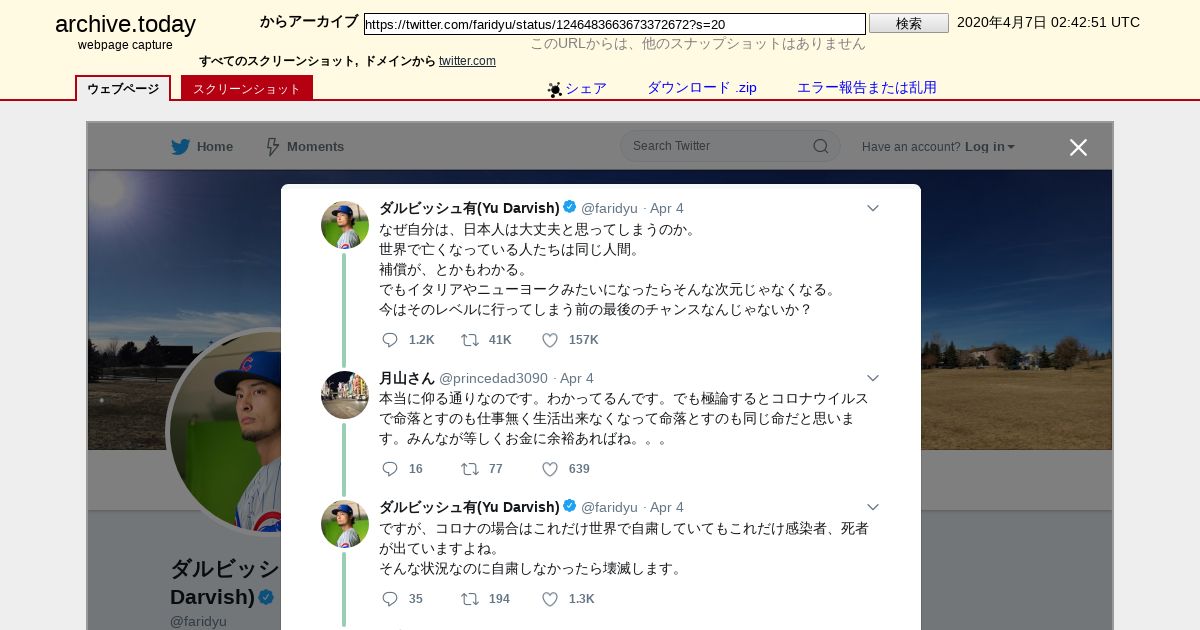The width and height of the screenshot is (1200, 630).
Task: Click the Twitter bird Home icon
Action: coord(180,147)
